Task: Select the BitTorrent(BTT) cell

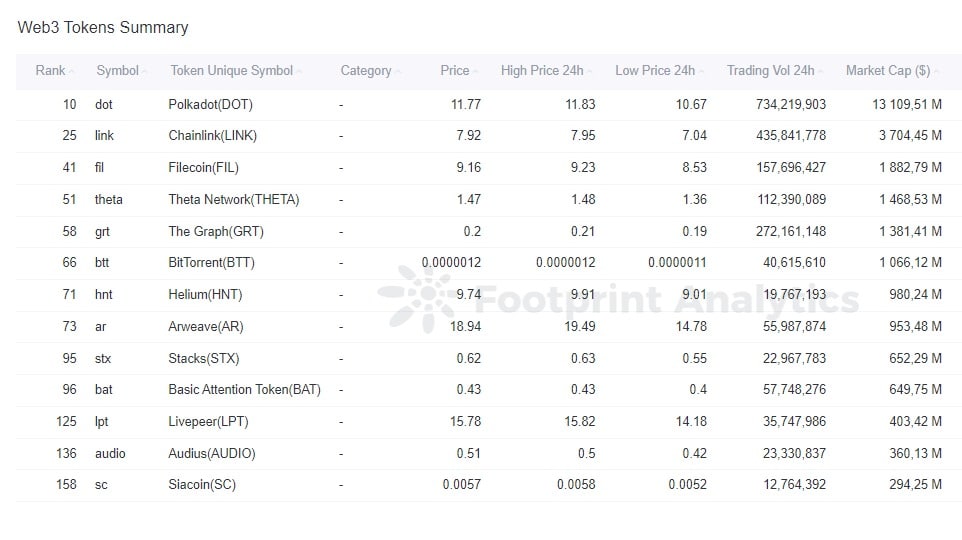Action: coord(211,263)
